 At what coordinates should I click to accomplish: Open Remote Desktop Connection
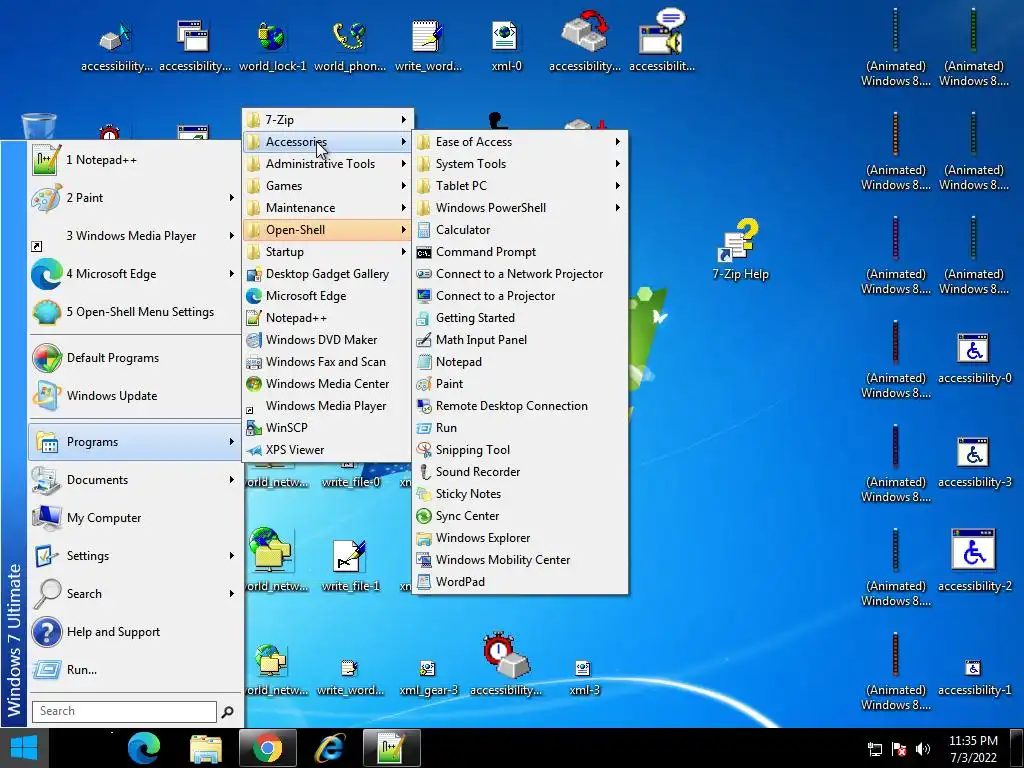click(520, 406)
